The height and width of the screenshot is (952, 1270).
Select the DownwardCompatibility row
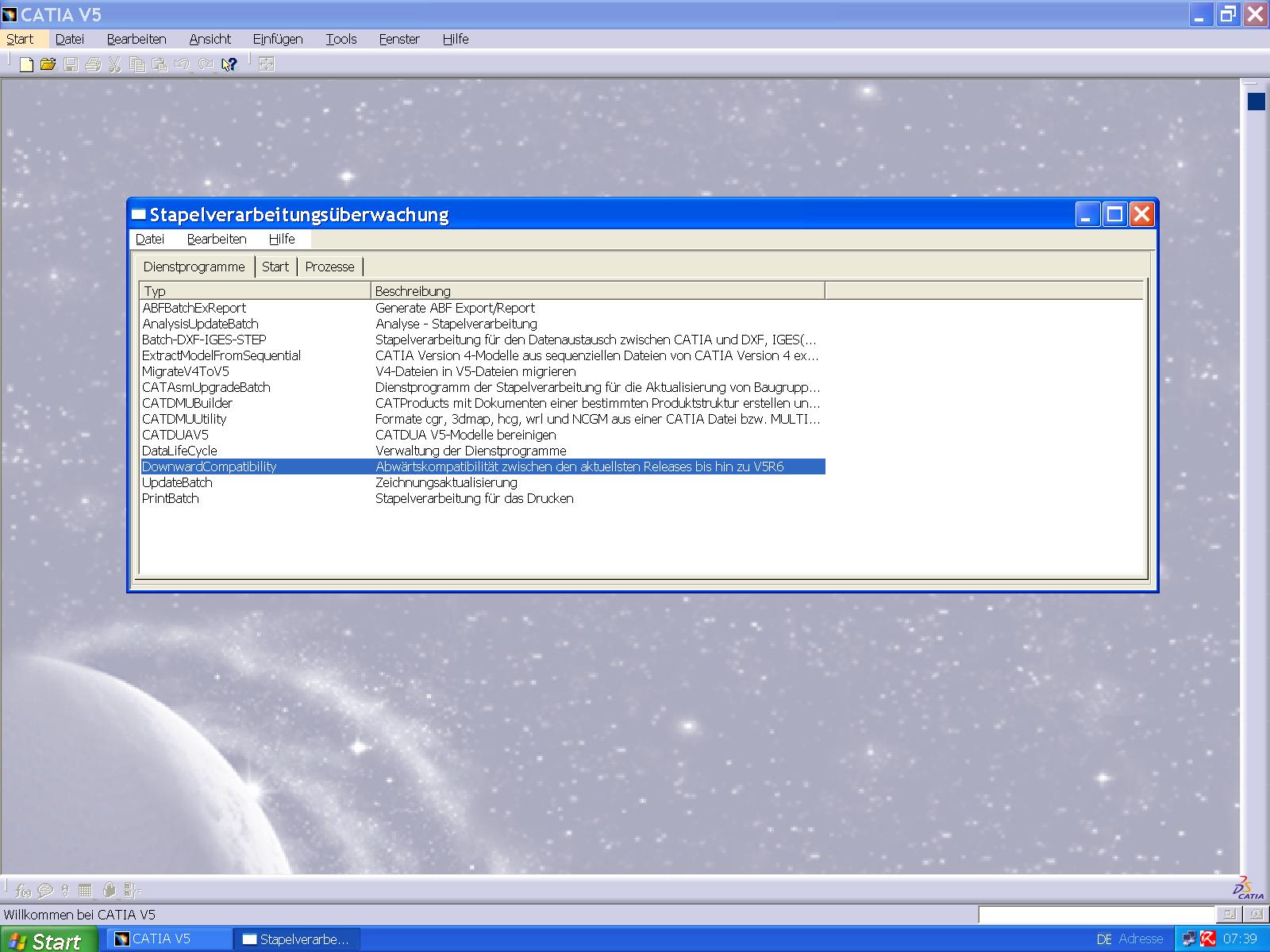tap(483, 466)
